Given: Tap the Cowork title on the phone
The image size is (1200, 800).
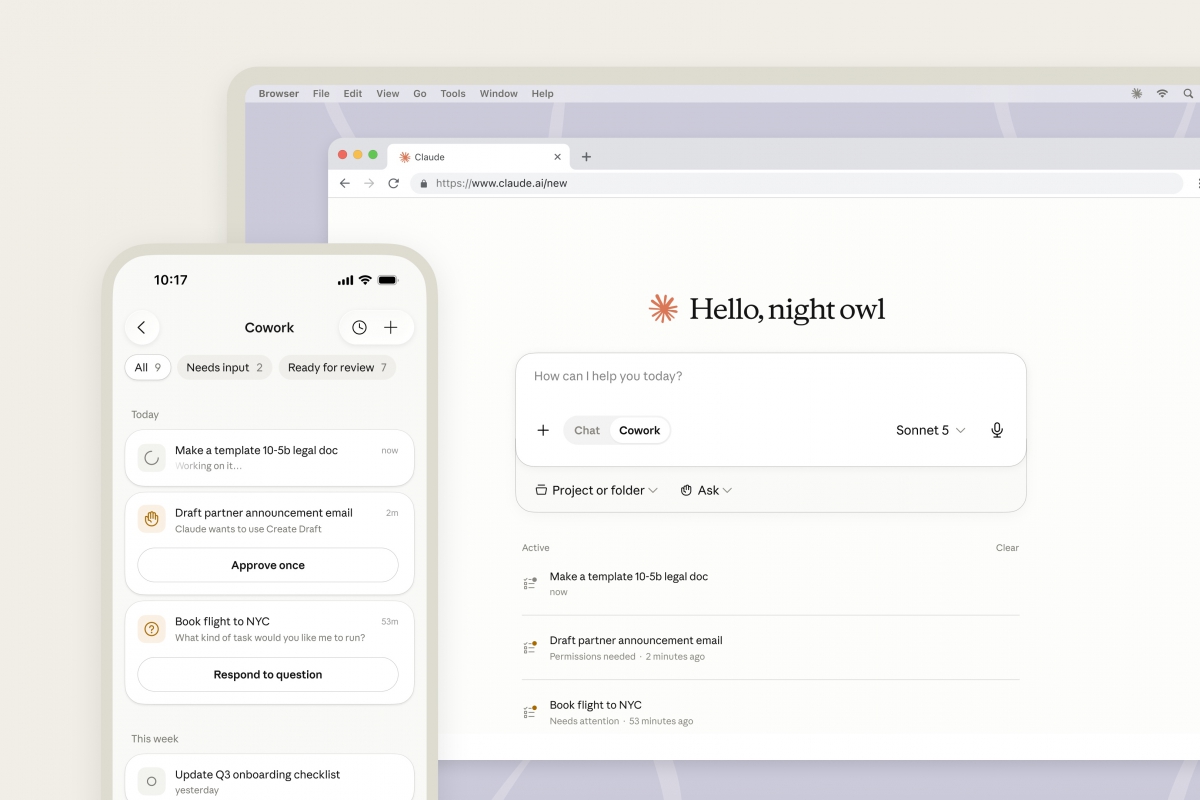Looking at the screenshot, I should pyautogui.click(x=269, y=327).
